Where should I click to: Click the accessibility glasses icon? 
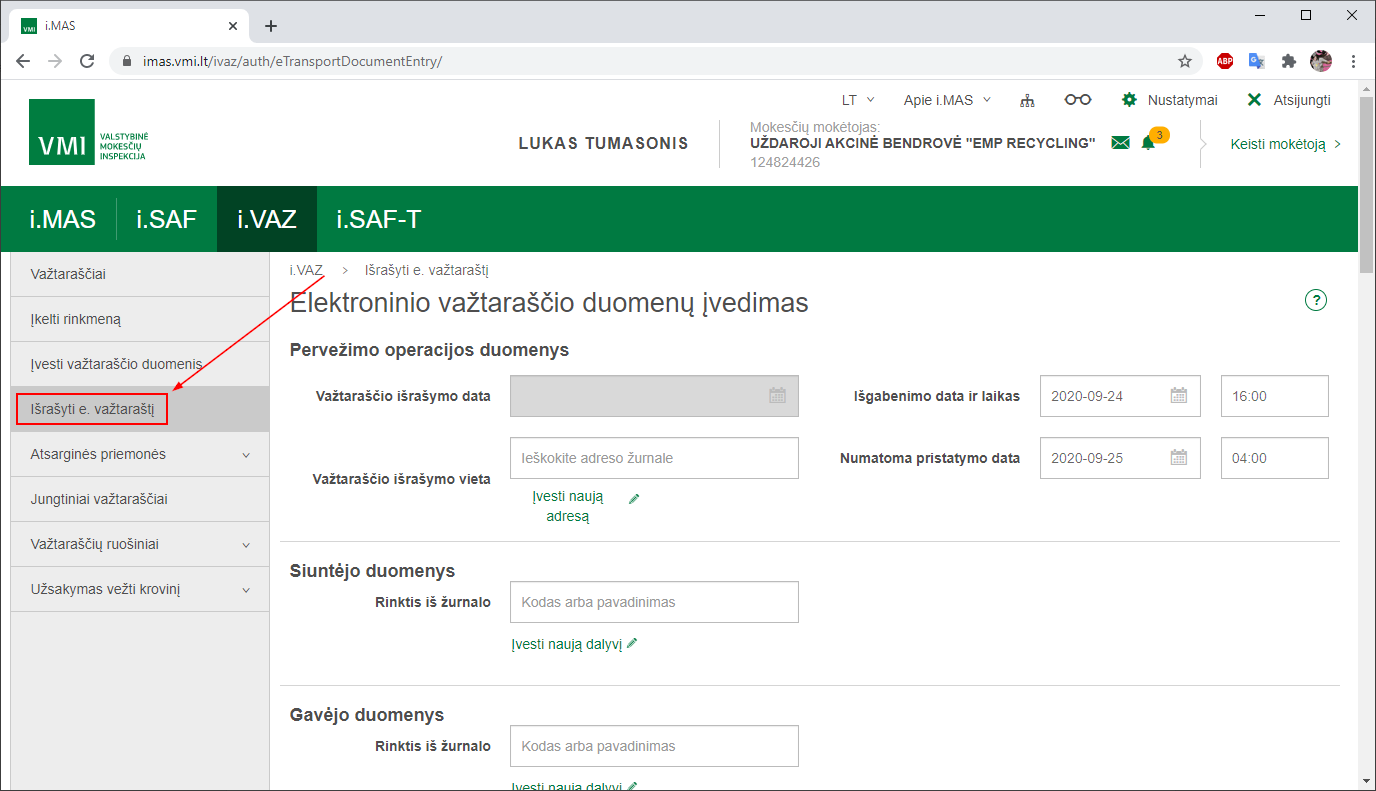click(1077, 100)
